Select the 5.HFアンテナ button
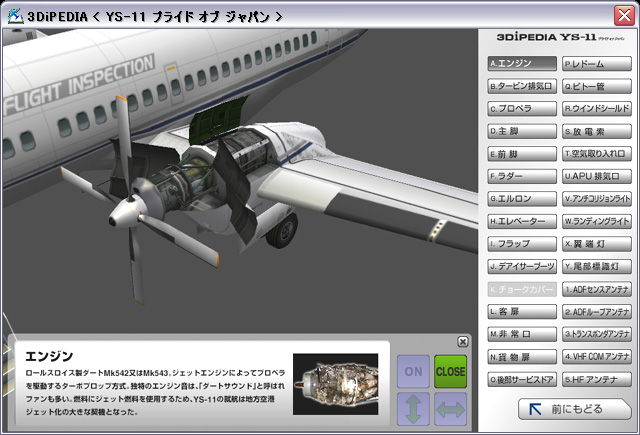The image size is (640, 435). point(597,380)
